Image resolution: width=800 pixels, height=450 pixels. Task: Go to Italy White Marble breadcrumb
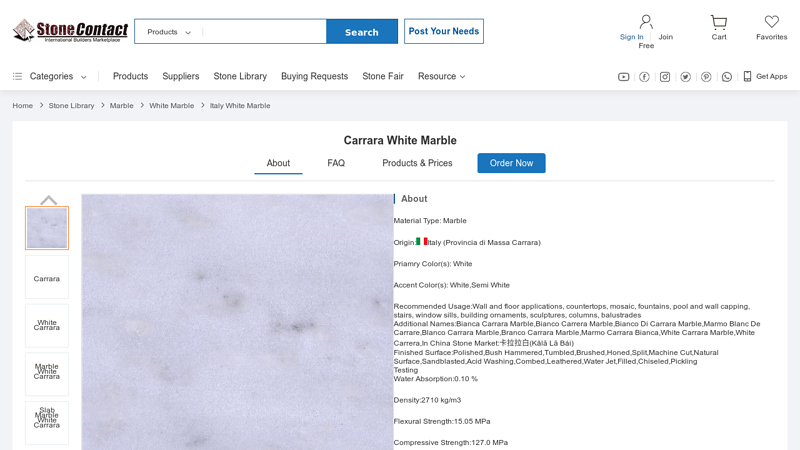[x=240, y=106]
